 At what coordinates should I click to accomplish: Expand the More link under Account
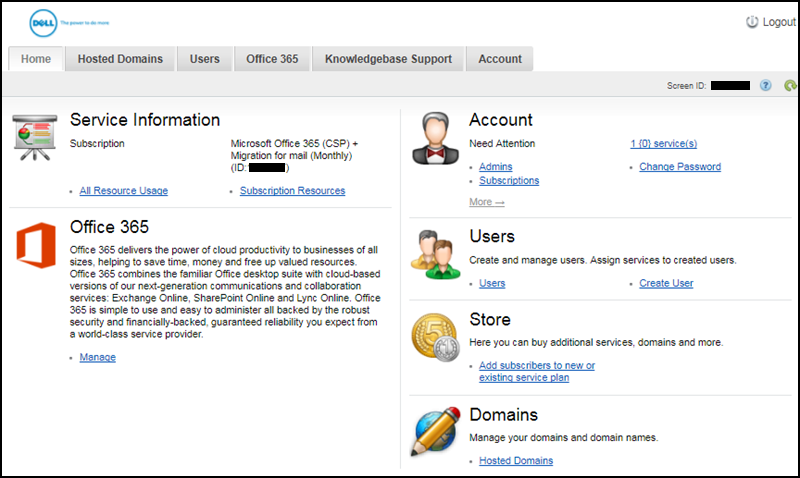[x=486, y=202]
